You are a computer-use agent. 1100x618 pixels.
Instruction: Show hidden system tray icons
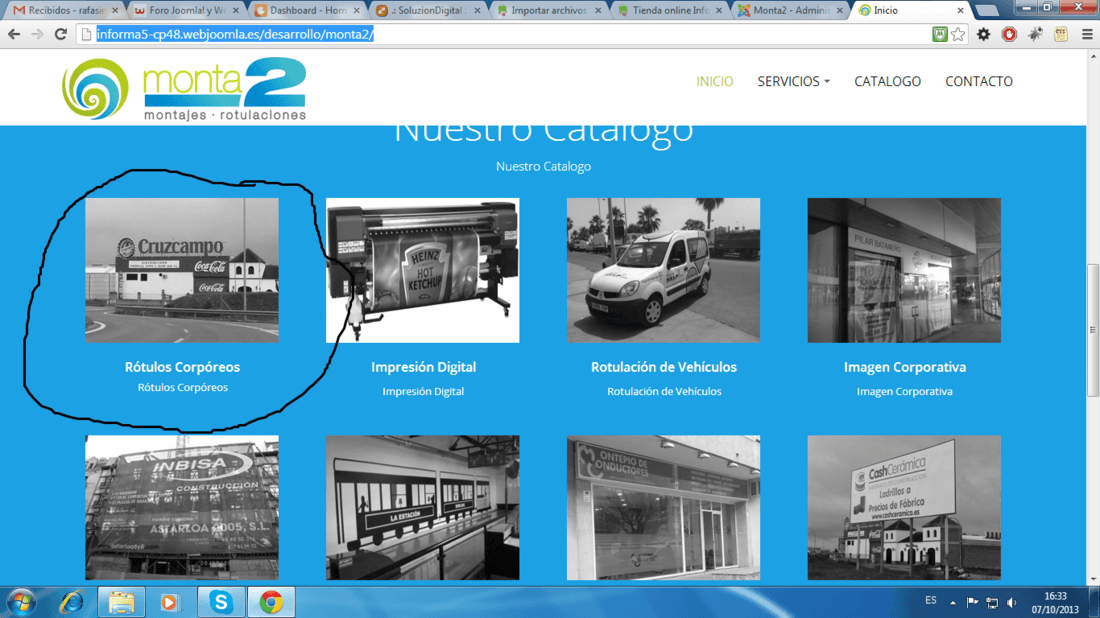pos(953,603)
